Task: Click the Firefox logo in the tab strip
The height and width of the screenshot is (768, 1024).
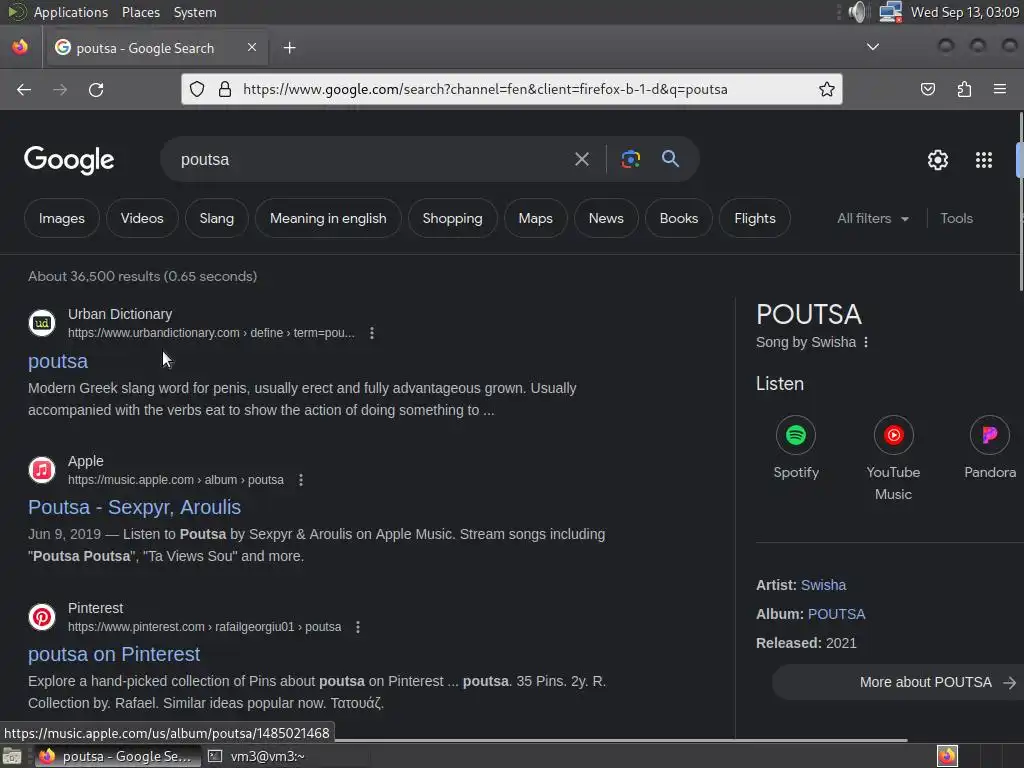Action: tap(20, 47)
